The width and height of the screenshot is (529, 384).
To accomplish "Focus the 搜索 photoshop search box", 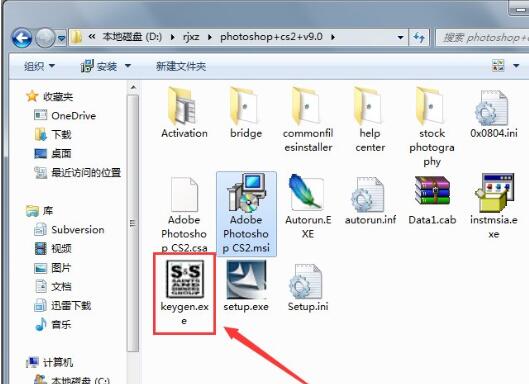I will (x=482, y=37).
